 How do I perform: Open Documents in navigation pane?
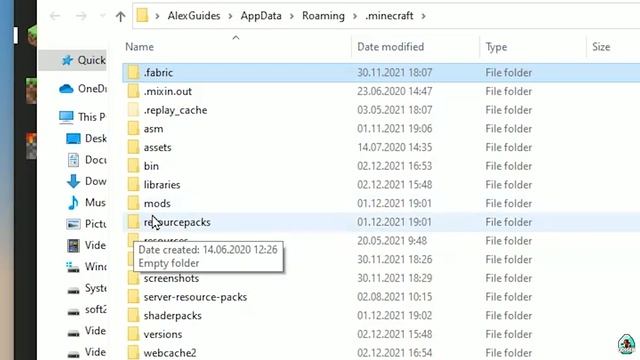tap(87, 160)
